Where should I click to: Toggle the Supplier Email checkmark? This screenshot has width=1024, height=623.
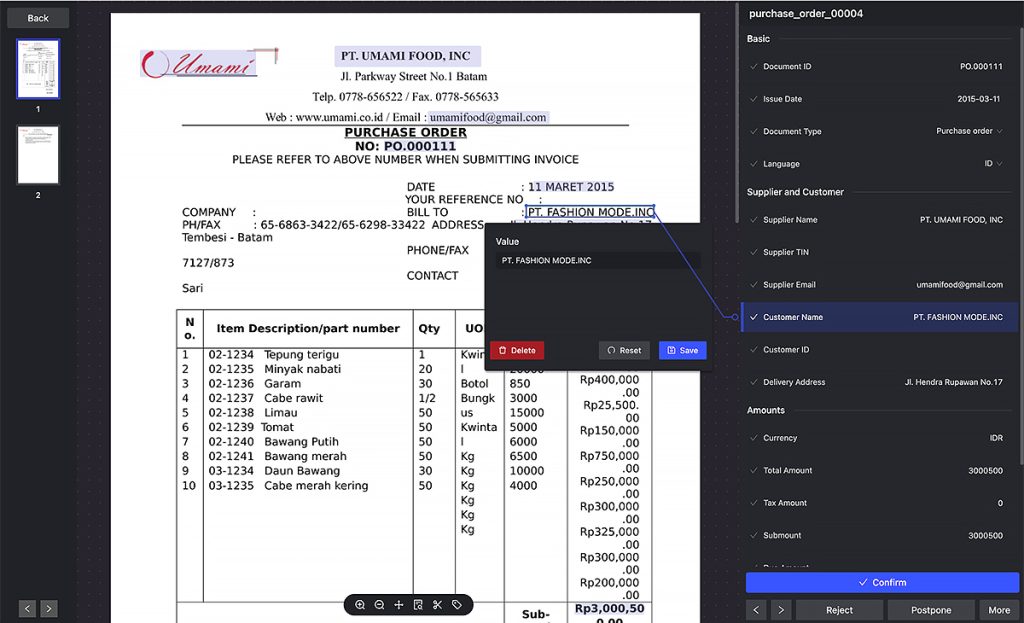tap(754, 285)
